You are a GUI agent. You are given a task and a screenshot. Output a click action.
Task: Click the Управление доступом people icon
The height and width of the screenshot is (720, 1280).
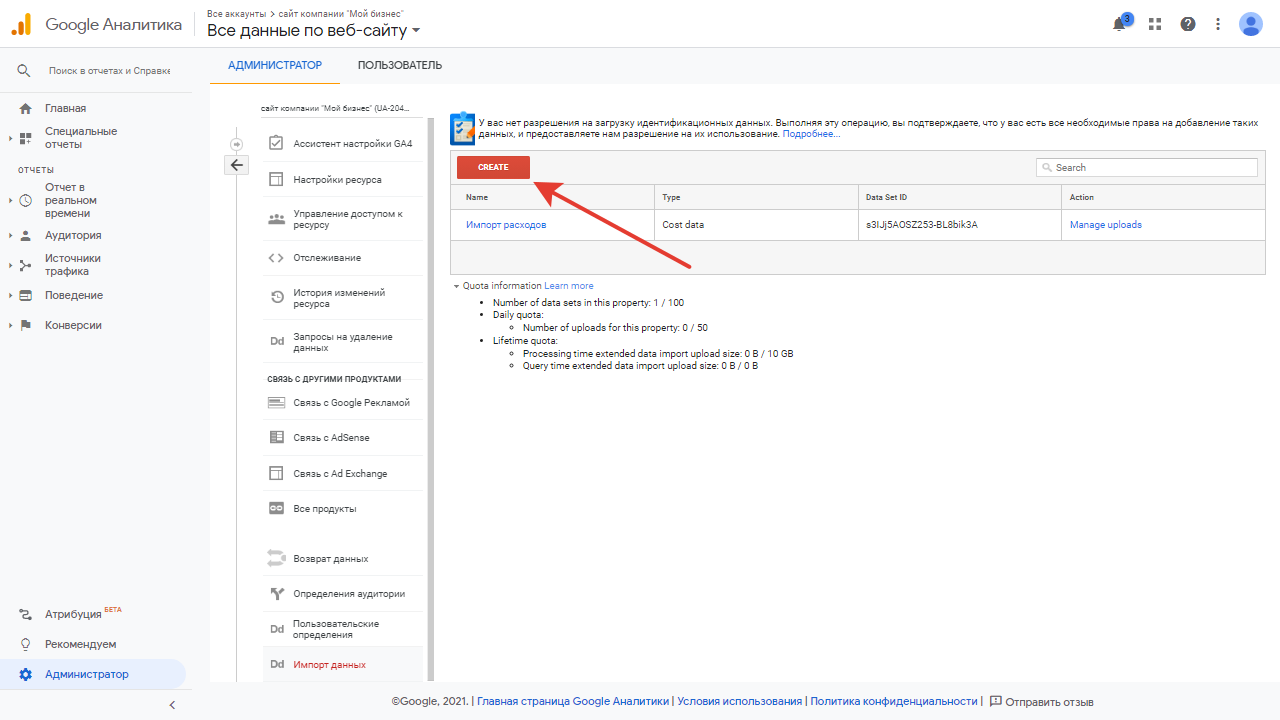point(276,219)
